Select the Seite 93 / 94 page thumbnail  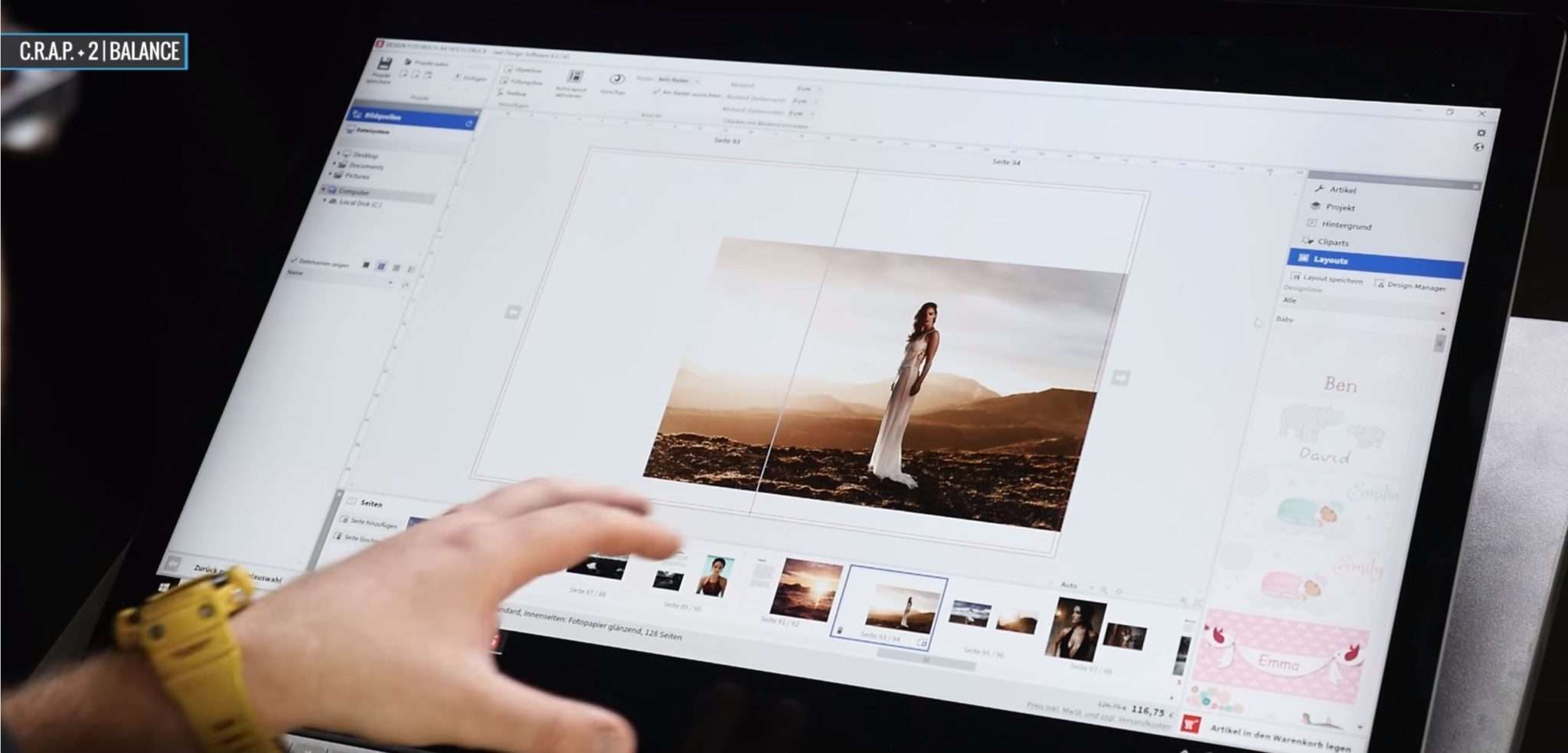(888, 607)
